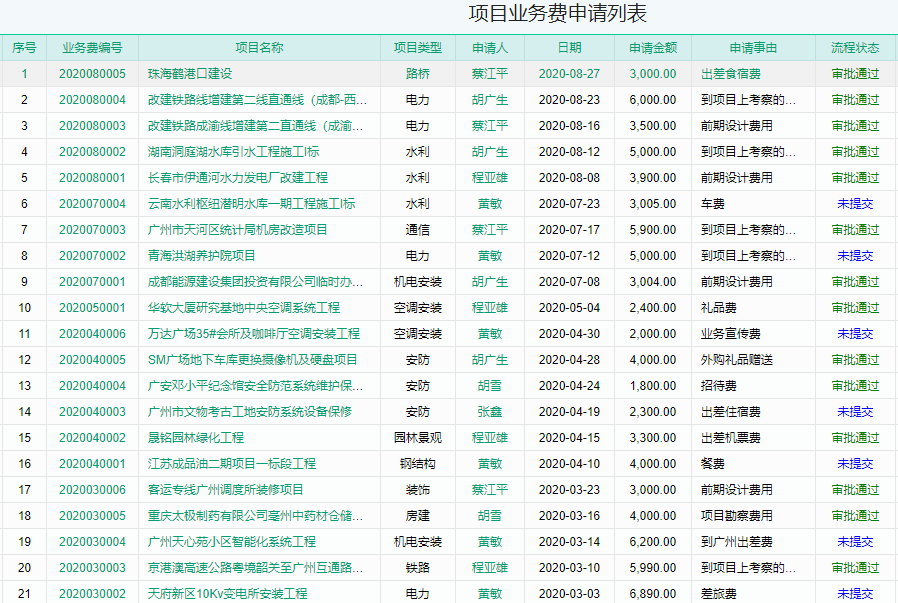
Task: Open status 未提交 in row 6
Action: point(855,204)
